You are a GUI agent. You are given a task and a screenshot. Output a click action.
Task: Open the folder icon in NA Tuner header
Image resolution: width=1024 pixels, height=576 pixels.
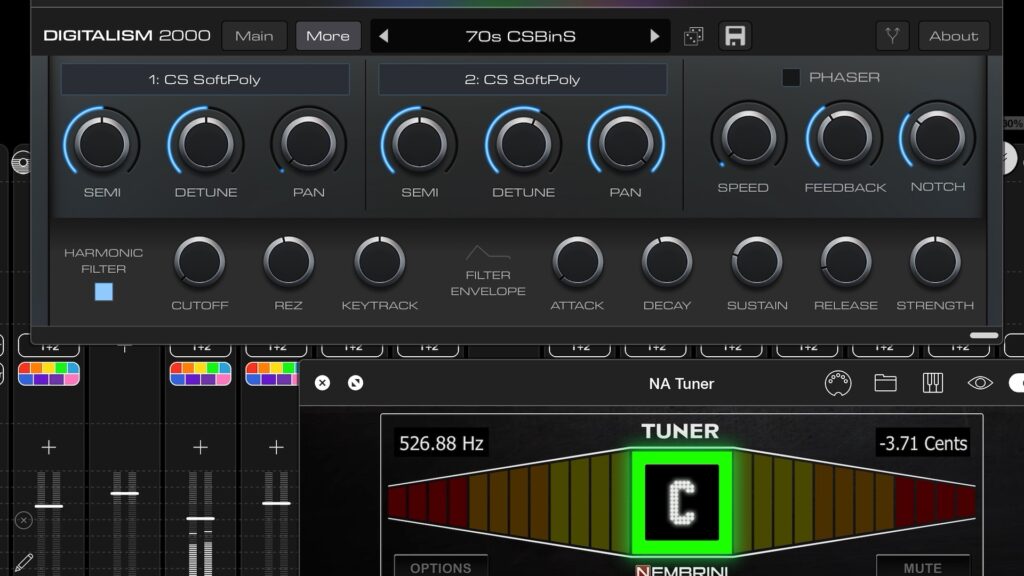point(885,383)
